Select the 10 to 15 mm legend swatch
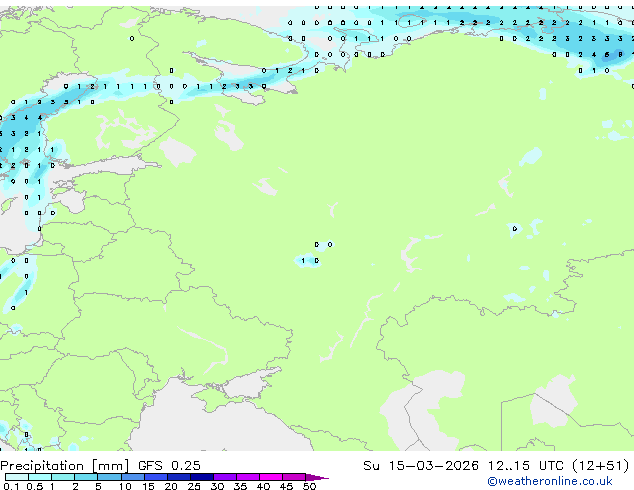This screenshot has width=634, height=490. pos(133,477)
